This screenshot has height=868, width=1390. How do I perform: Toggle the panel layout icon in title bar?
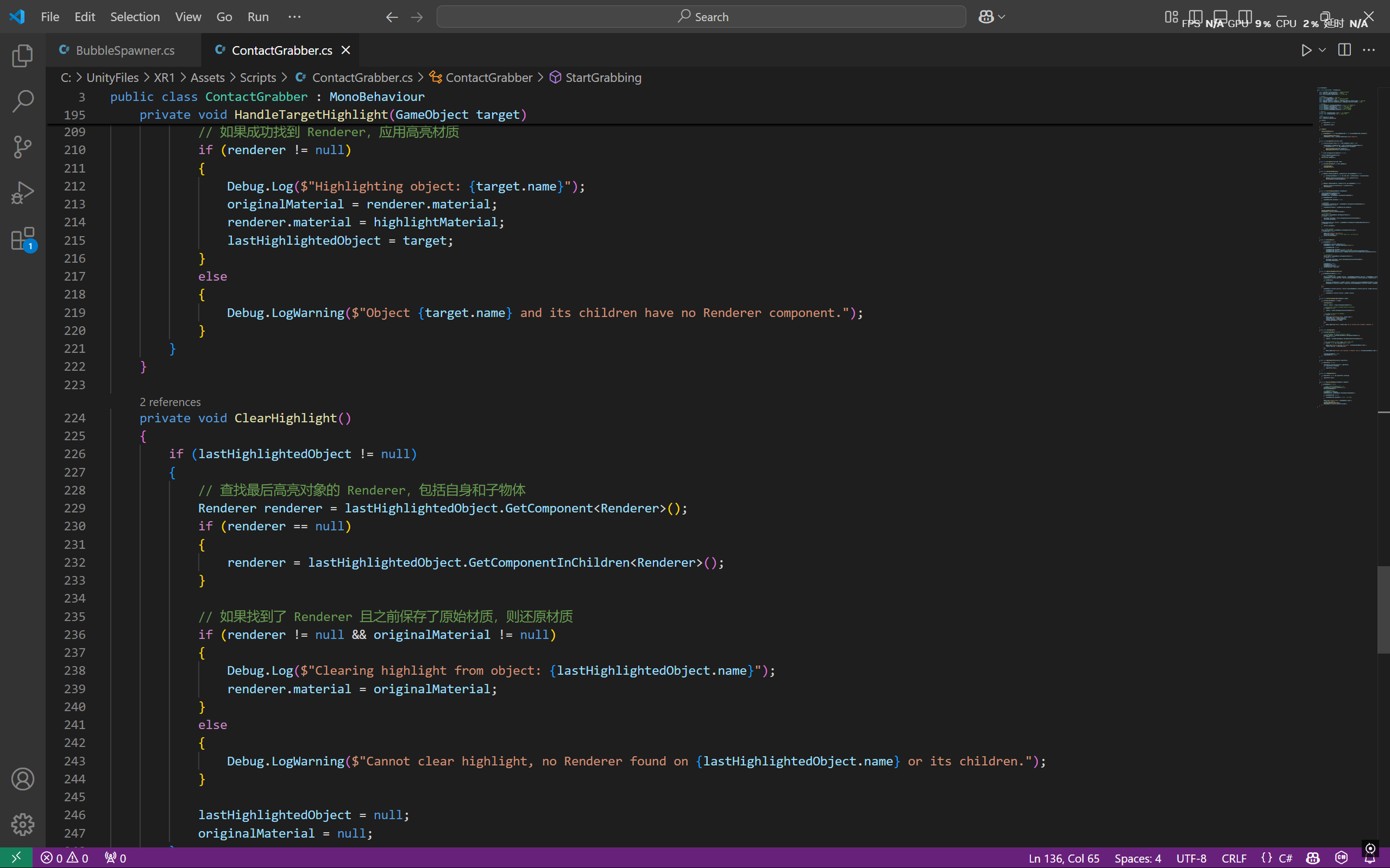tap(1220, 16)
